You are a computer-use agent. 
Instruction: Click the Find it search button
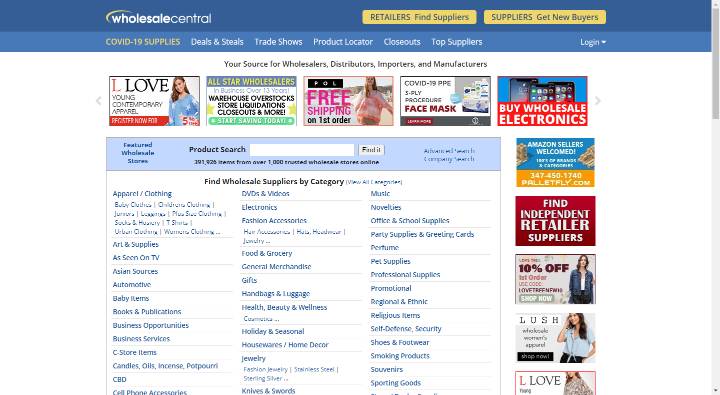371,150
